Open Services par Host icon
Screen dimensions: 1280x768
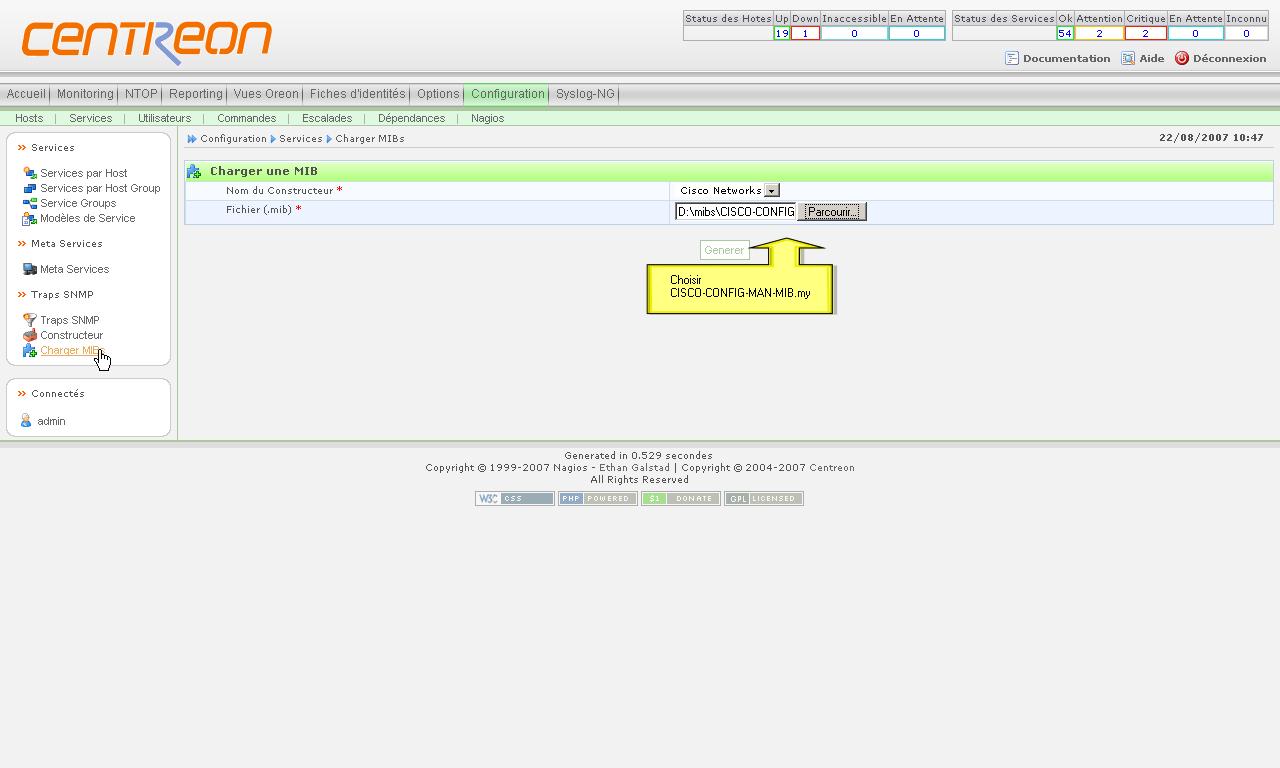30,173
